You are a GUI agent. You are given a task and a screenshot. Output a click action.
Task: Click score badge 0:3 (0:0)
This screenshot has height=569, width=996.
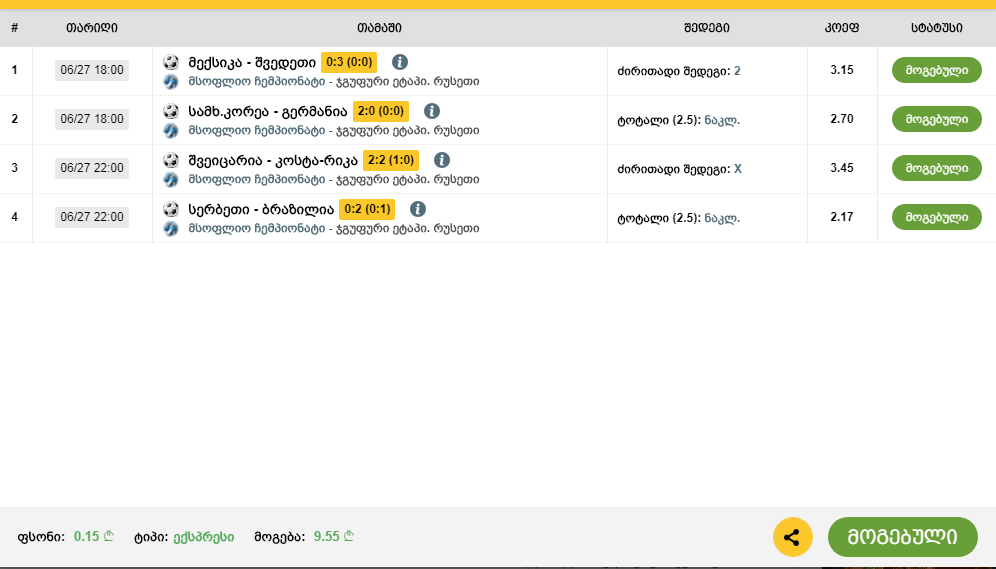tap(349, 62)
